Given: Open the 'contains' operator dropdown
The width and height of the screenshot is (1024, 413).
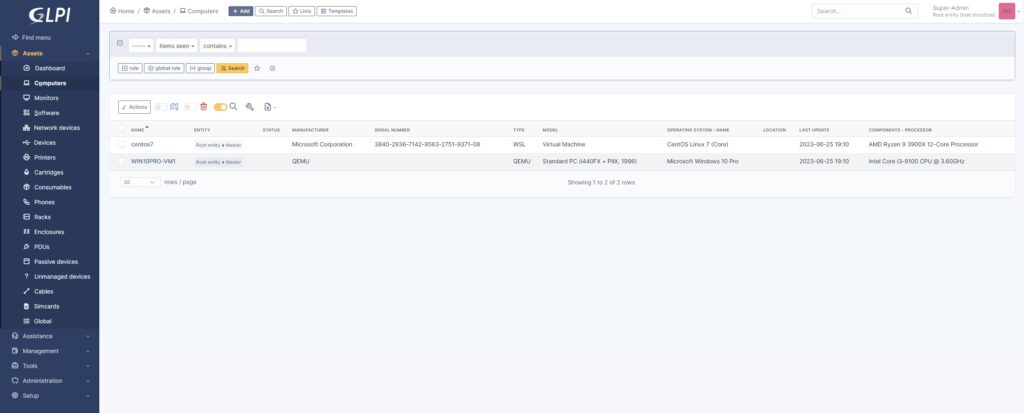Looking at the screenshot, I should pyautogui.click(x=218, y=46).
